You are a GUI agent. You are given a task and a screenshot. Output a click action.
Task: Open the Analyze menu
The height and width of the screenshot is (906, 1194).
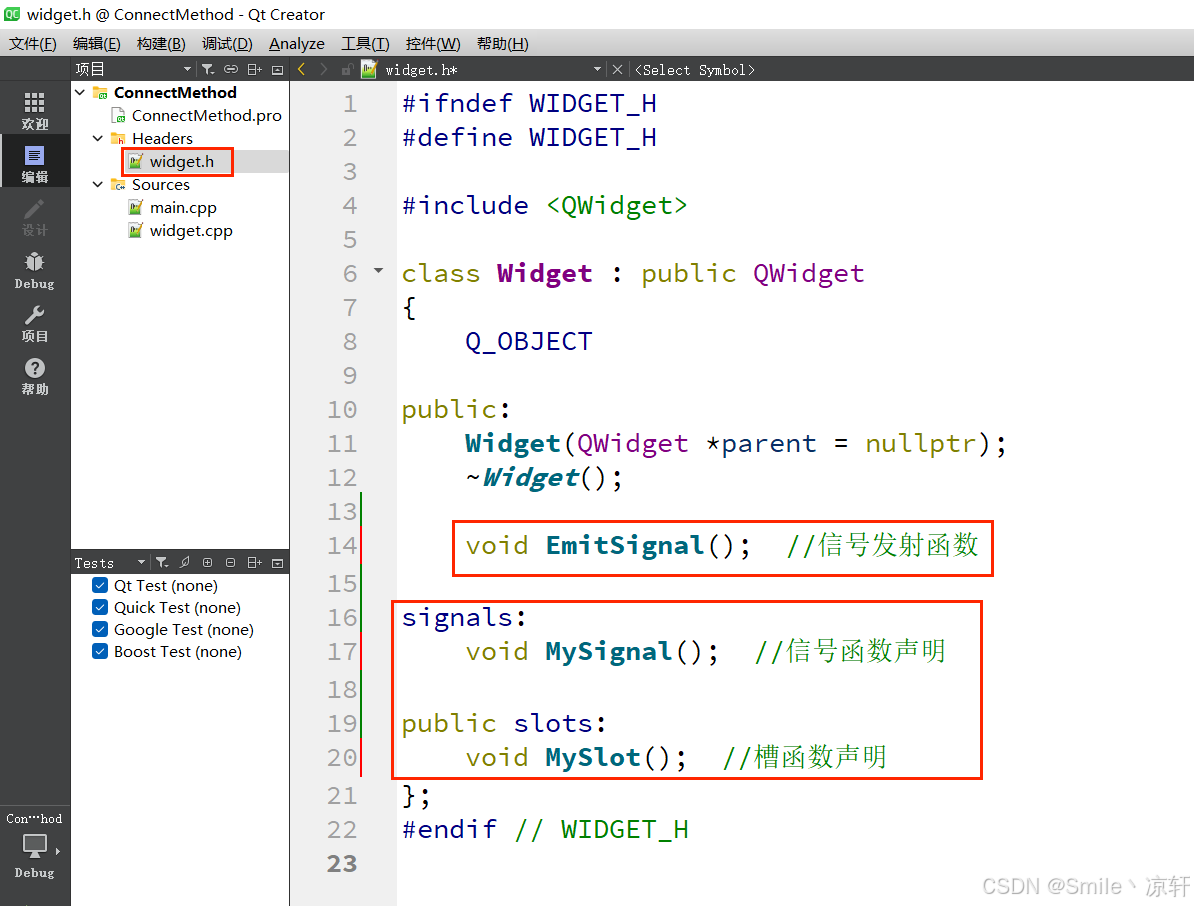pyautogui.click(x=297, y=43)
